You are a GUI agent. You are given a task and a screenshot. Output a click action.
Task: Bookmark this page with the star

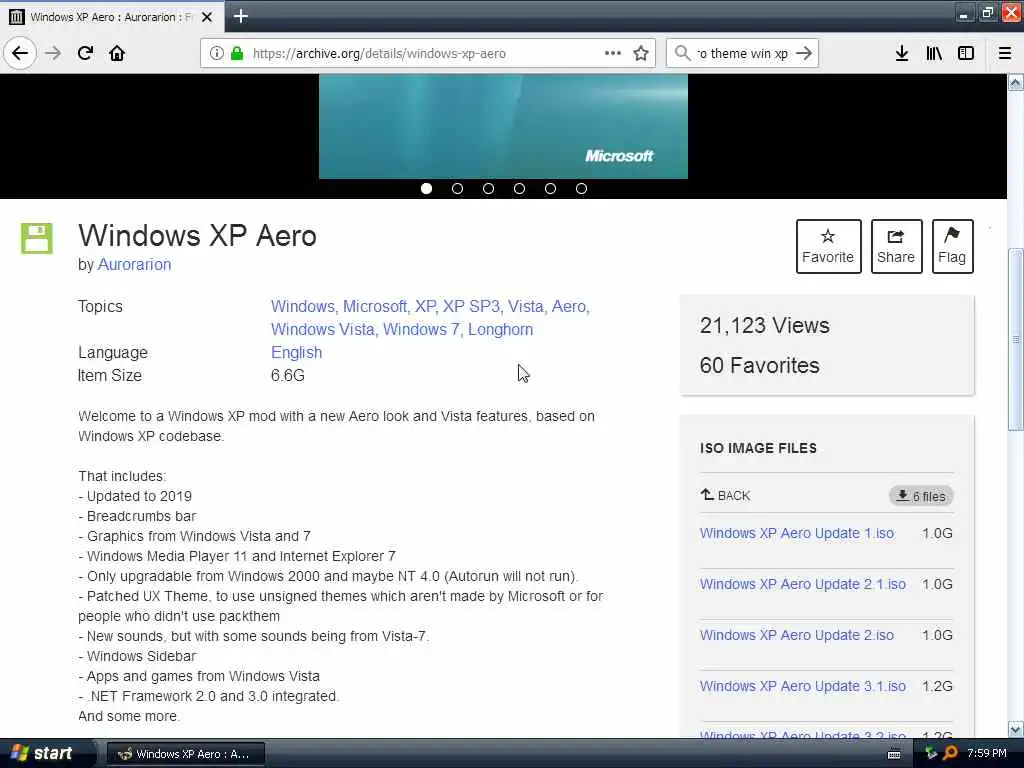(x=641, y=53)
